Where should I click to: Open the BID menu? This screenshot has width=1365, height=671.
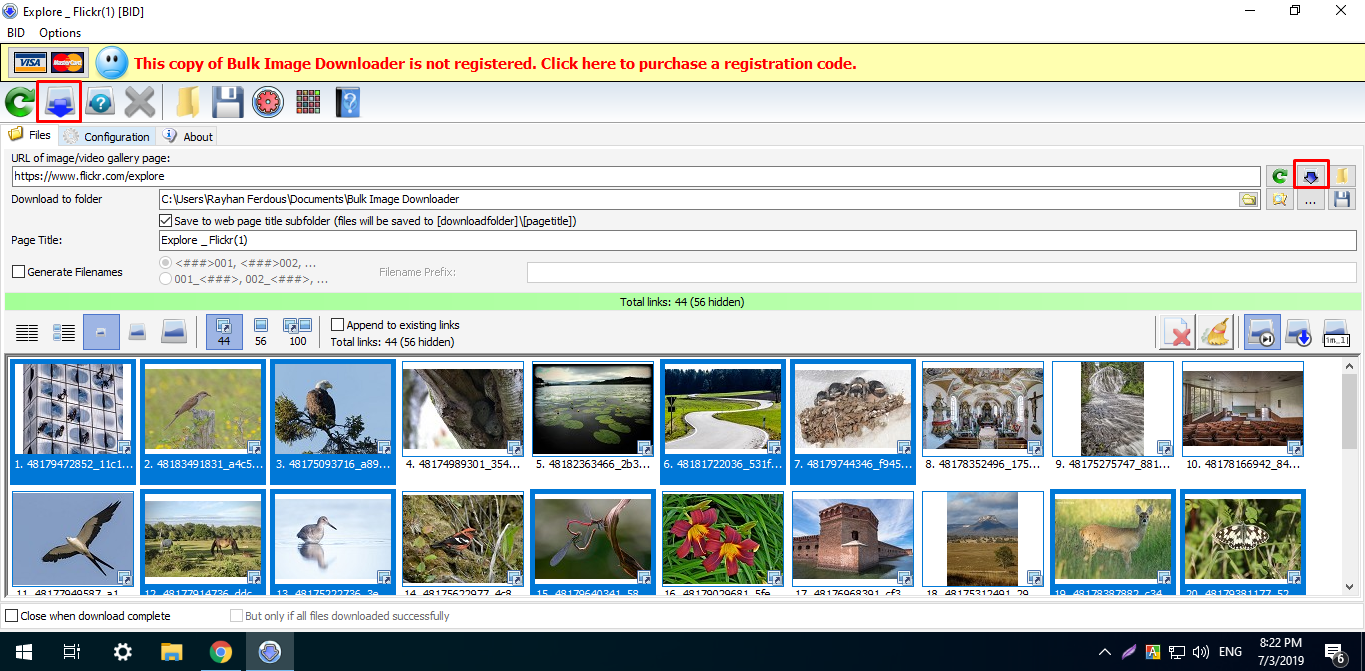(16, 33)
